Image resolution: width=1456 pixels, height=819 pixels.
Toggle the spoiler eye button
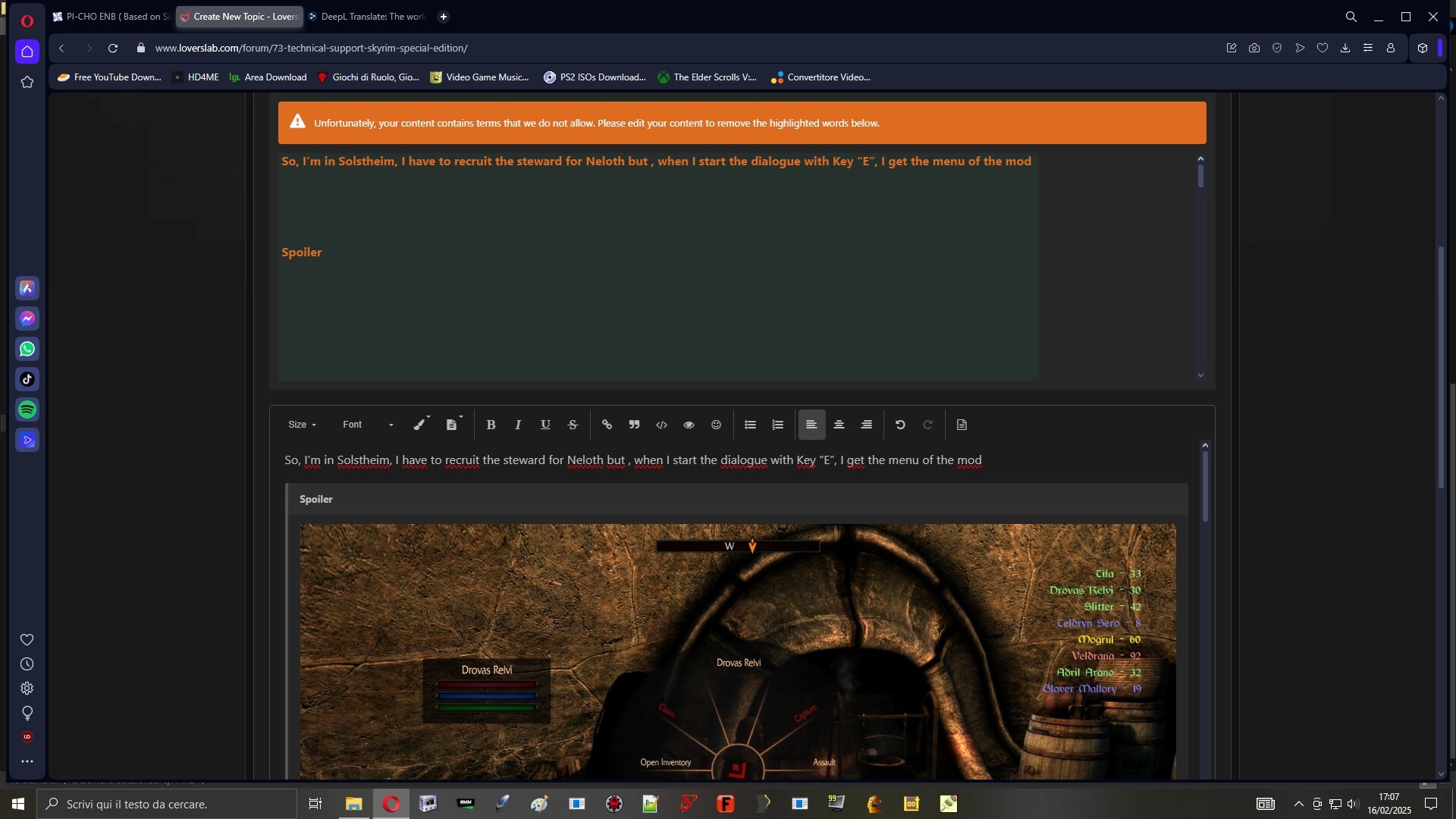(689, 425)
